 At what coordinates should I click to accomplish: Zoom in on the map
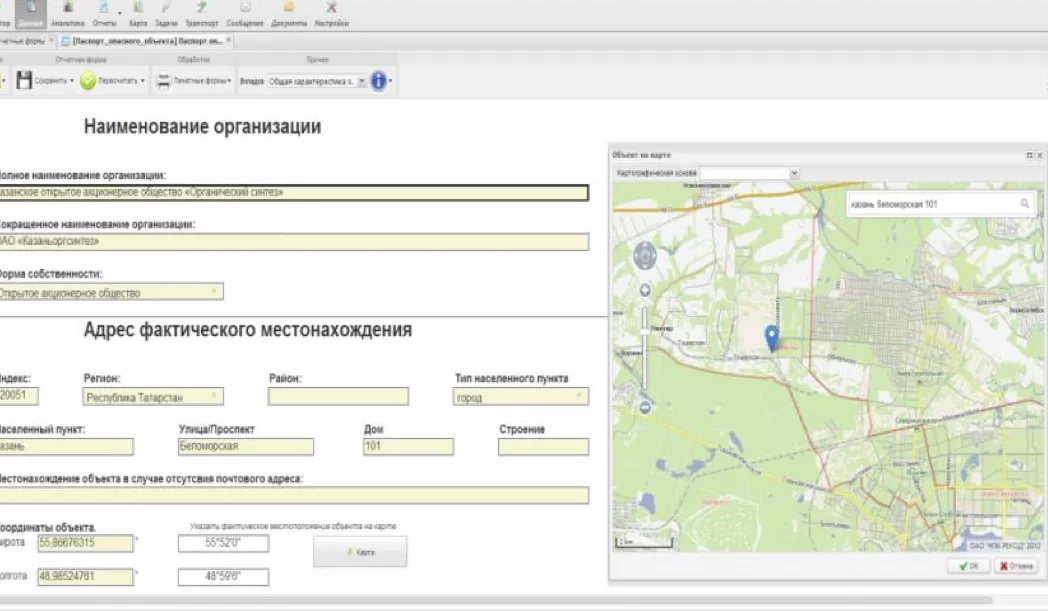pyautogui.click(x=645, y=290)
